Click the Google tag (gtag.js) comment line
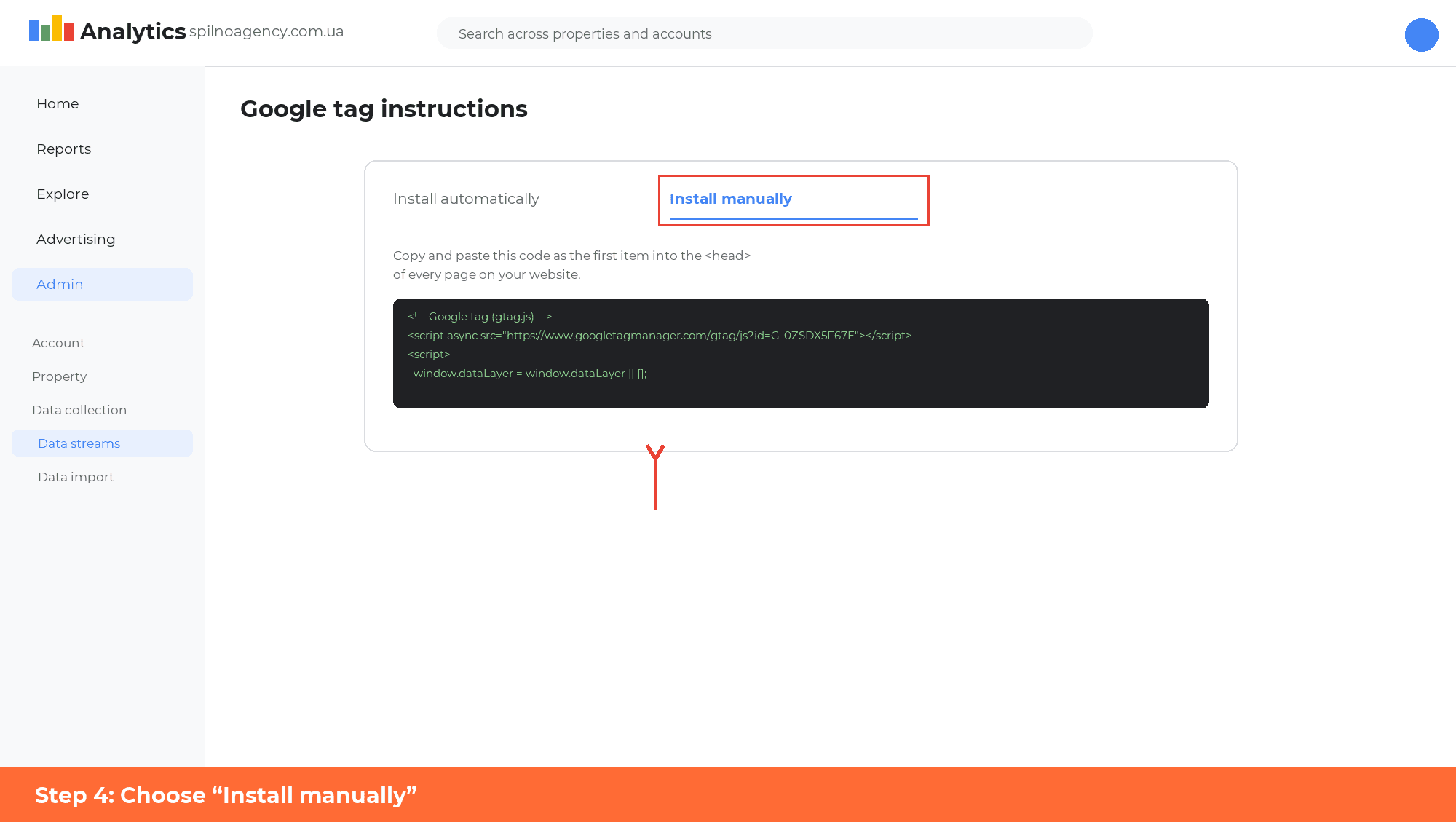The width and height of the screenshot is (1456, 822). 480,317
